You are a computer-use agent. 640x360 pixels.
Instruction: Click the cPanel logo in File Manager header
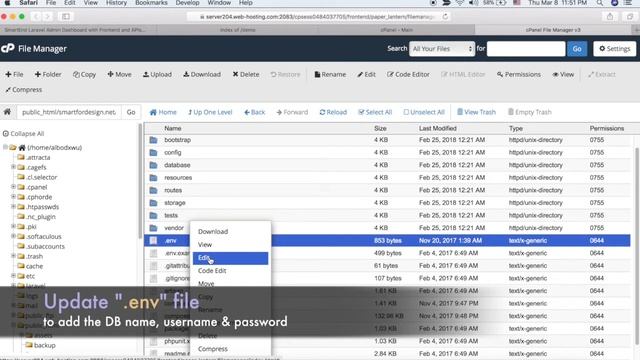pyautogui.click(x=8, y=49)
